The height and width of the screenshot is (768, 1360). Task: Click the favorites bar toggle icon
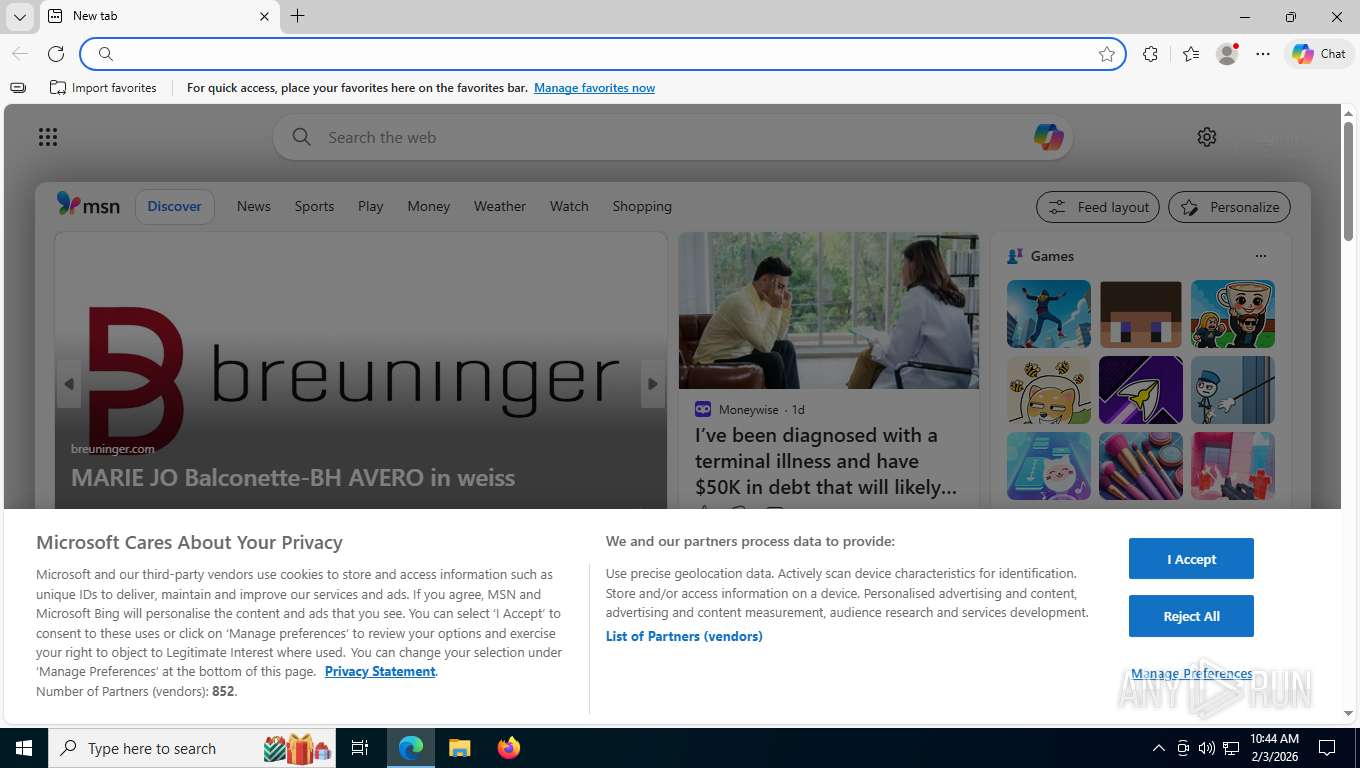pos(18,88)
